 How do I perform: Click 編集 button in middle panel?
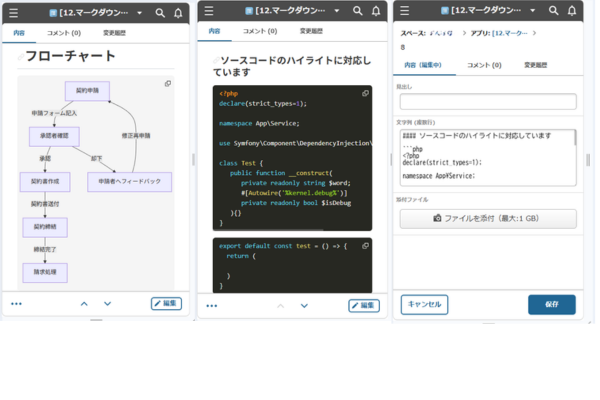tap(364, 305)
